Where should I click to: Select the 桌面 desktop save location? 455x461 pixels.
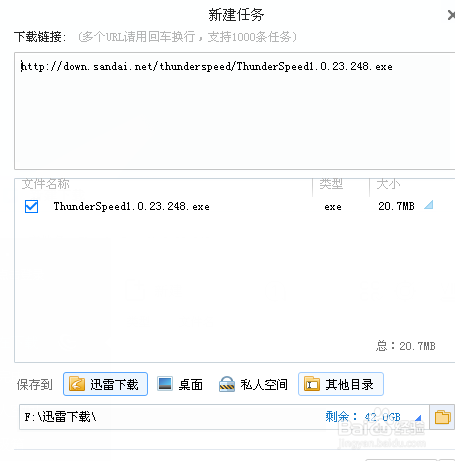click(x=180, y=384)
